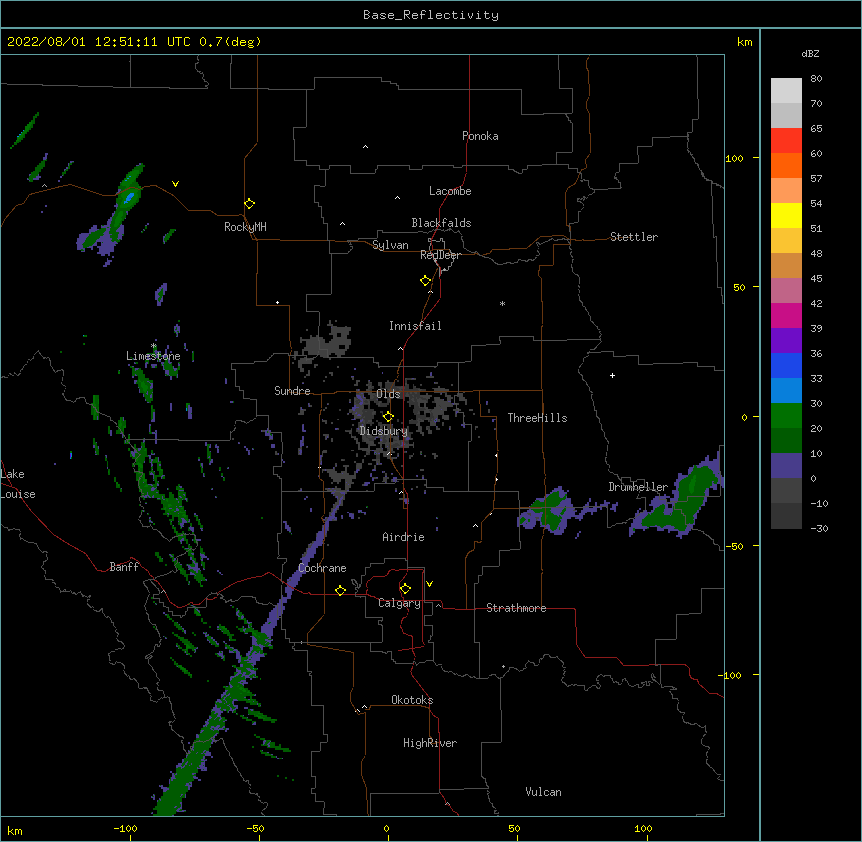This screenshot has height=842, width=862.
Task: Click the bright green 20-30 dBZ swatch
Action: click(x=786, y=416)
